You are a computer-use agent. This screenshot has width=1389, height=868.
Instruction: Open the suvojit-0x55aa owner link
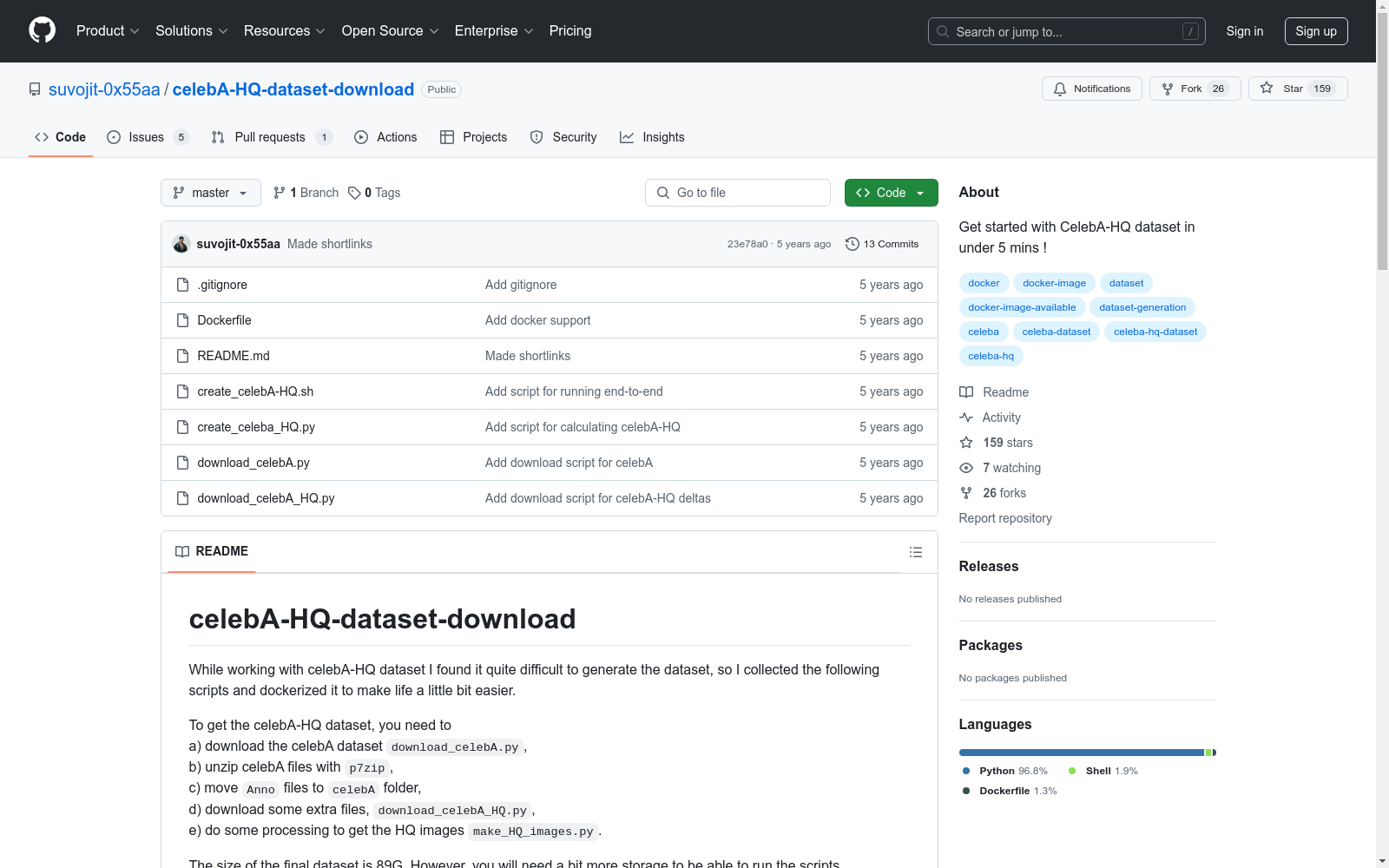[104, 89]
